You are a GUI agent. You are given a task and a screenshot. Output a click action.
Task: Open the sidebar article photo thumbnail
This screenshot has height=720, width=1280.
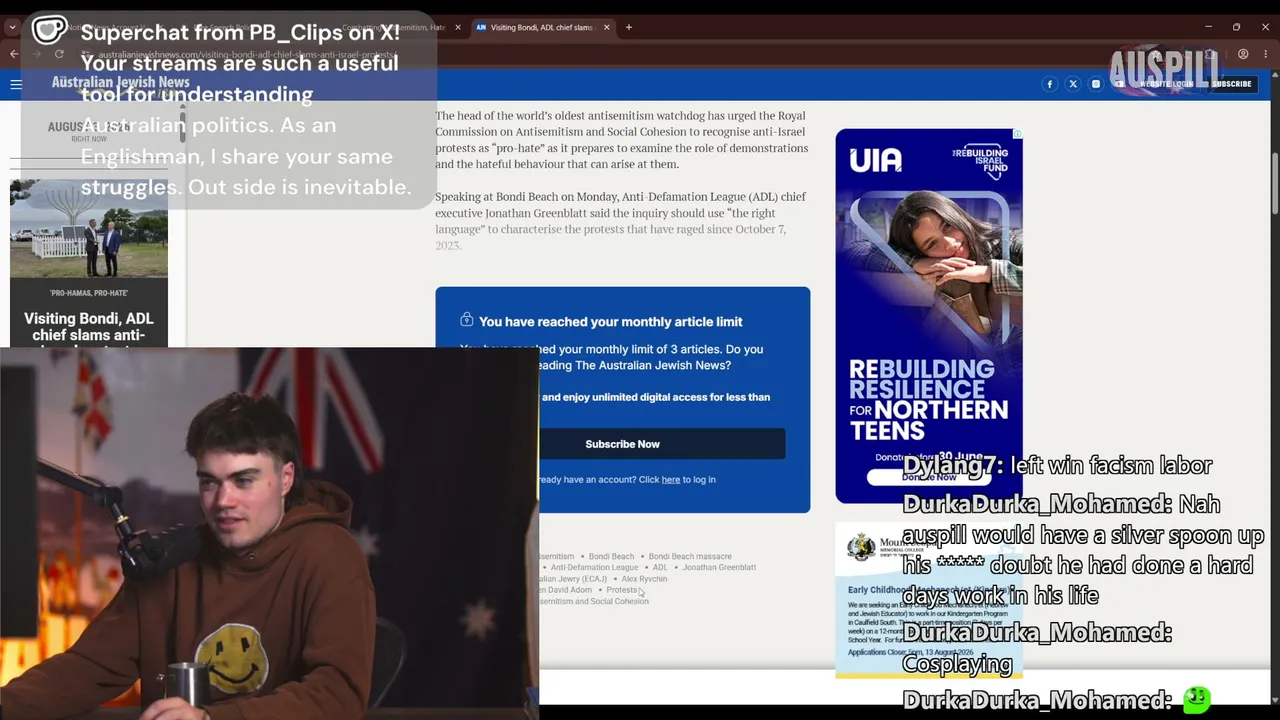(x=89, y=228)
